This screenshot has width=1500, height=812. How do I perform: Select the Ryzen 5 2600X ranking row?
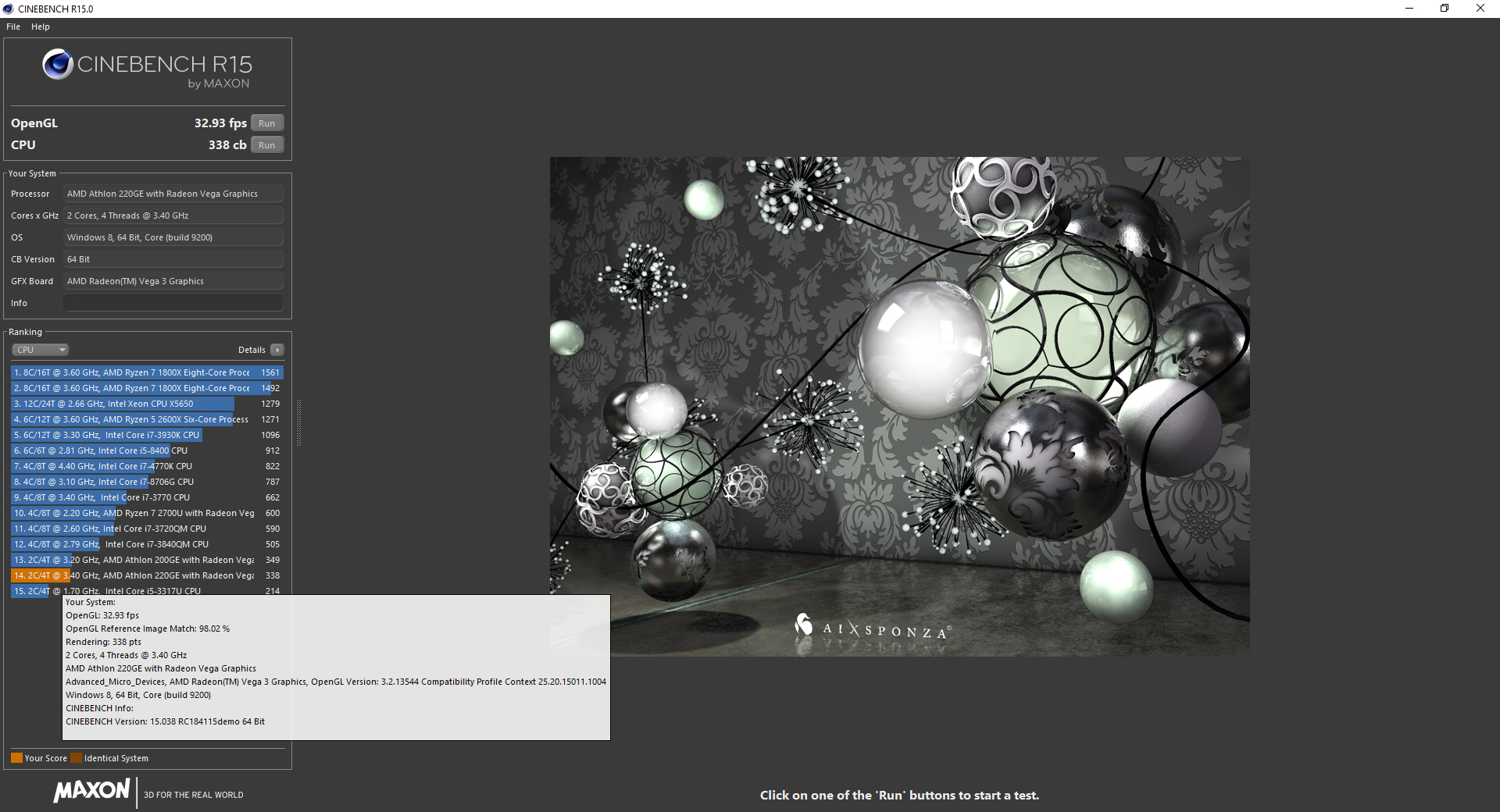point(147,419)
